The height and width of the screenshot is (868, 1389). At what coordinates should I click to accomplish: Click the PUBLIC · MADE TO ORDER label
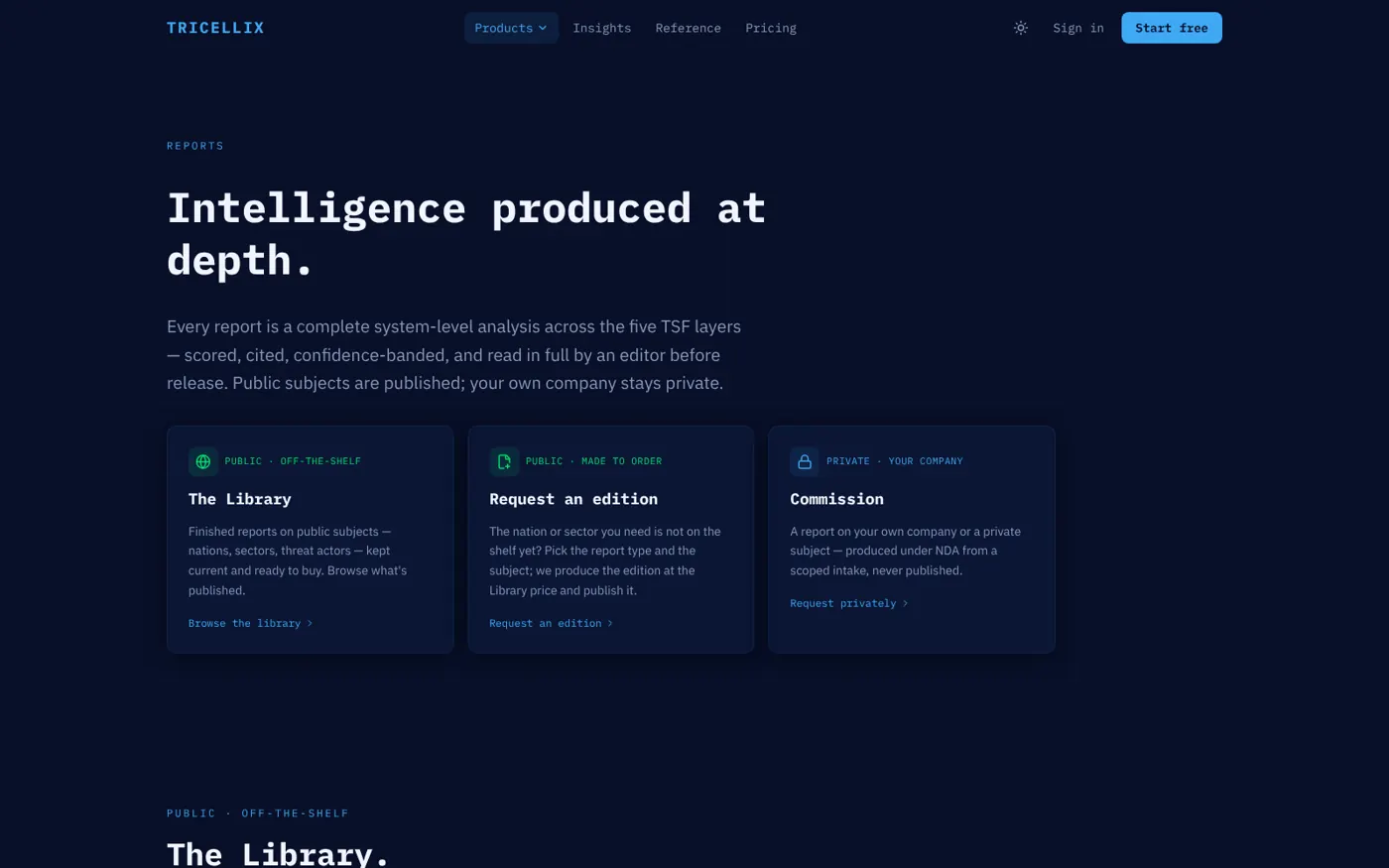point(593,461)
